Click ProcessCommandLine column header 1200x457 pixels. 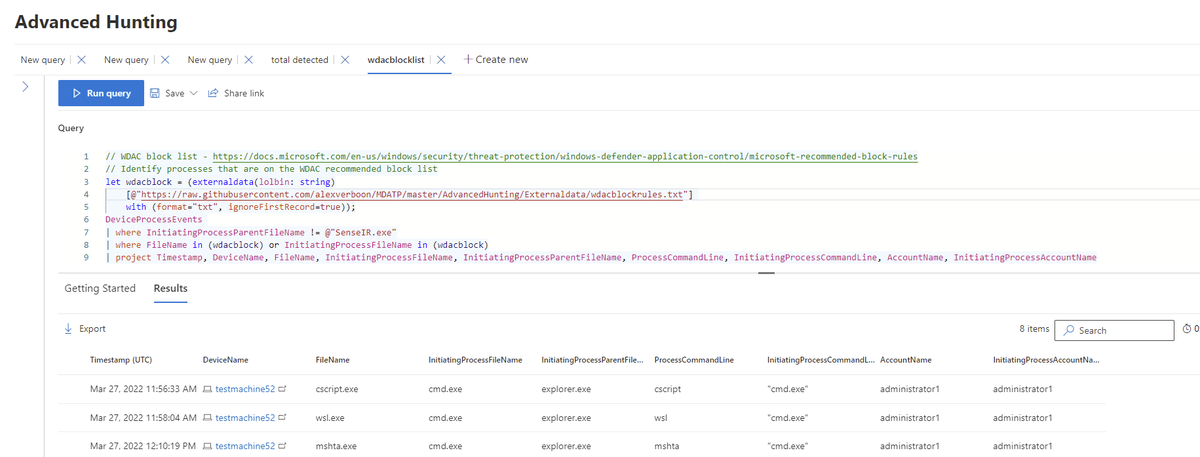click(694, 360)
